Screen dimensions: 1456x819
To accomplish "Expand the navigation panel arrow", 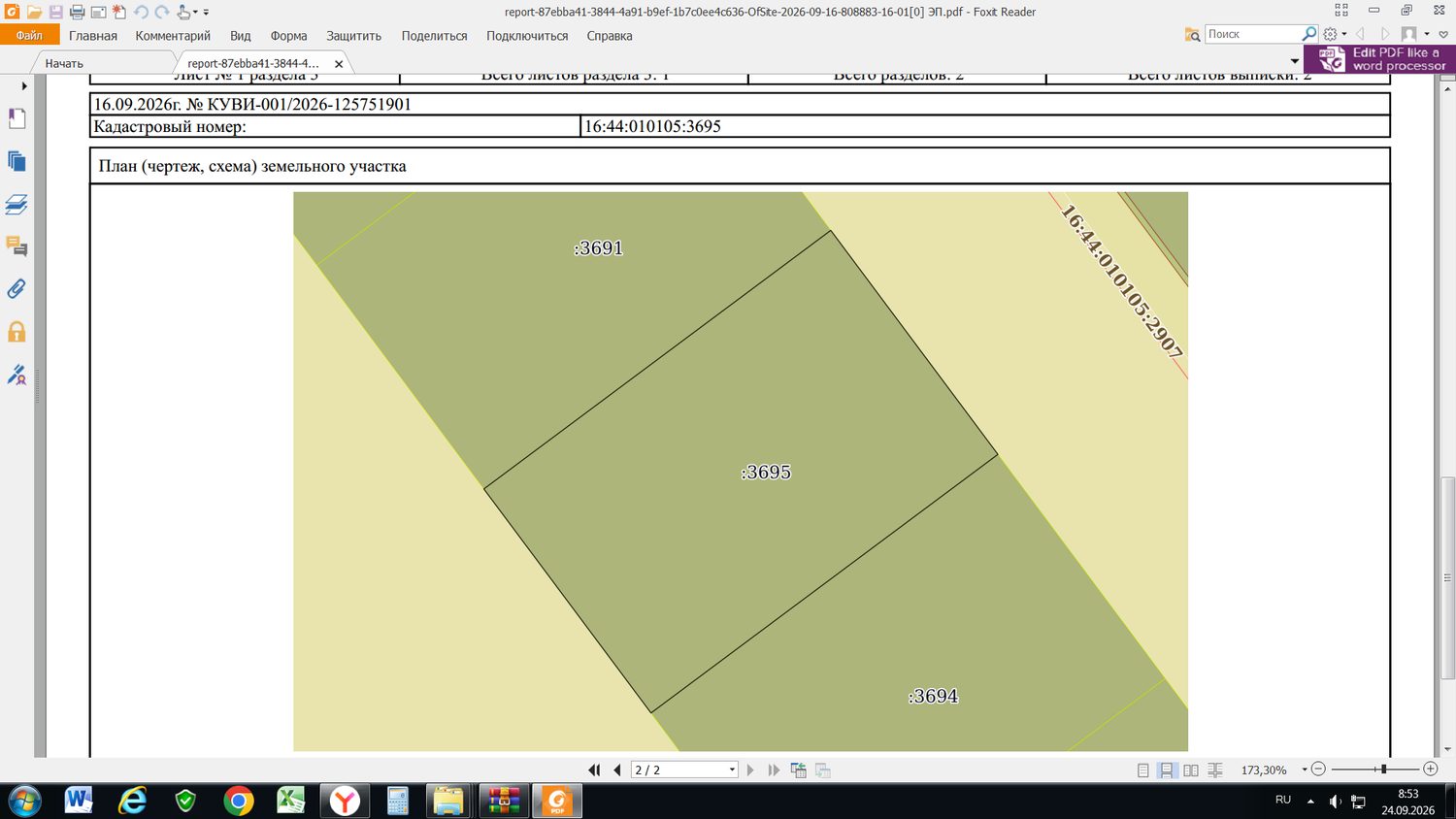I will pyautogui.click(x=24, y=86).
